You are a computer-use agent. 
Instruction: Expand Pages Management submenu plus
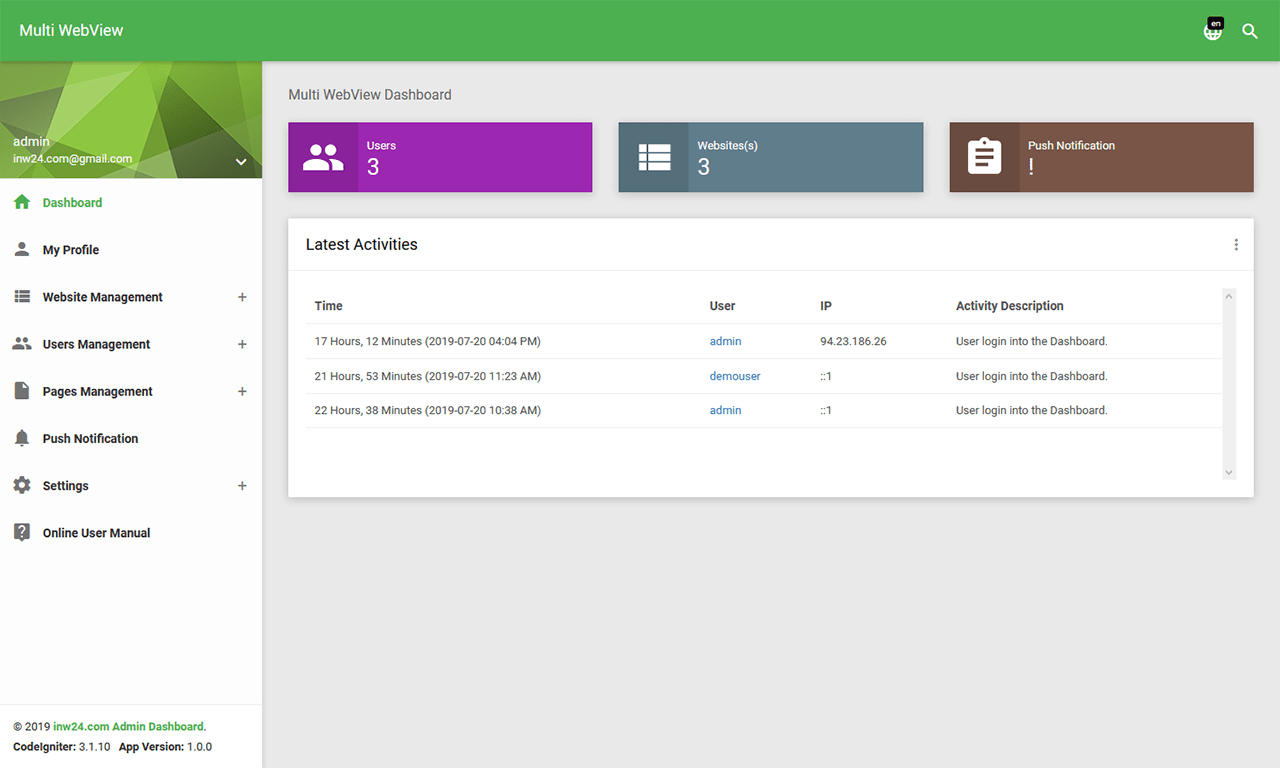[x=242, y=391]
